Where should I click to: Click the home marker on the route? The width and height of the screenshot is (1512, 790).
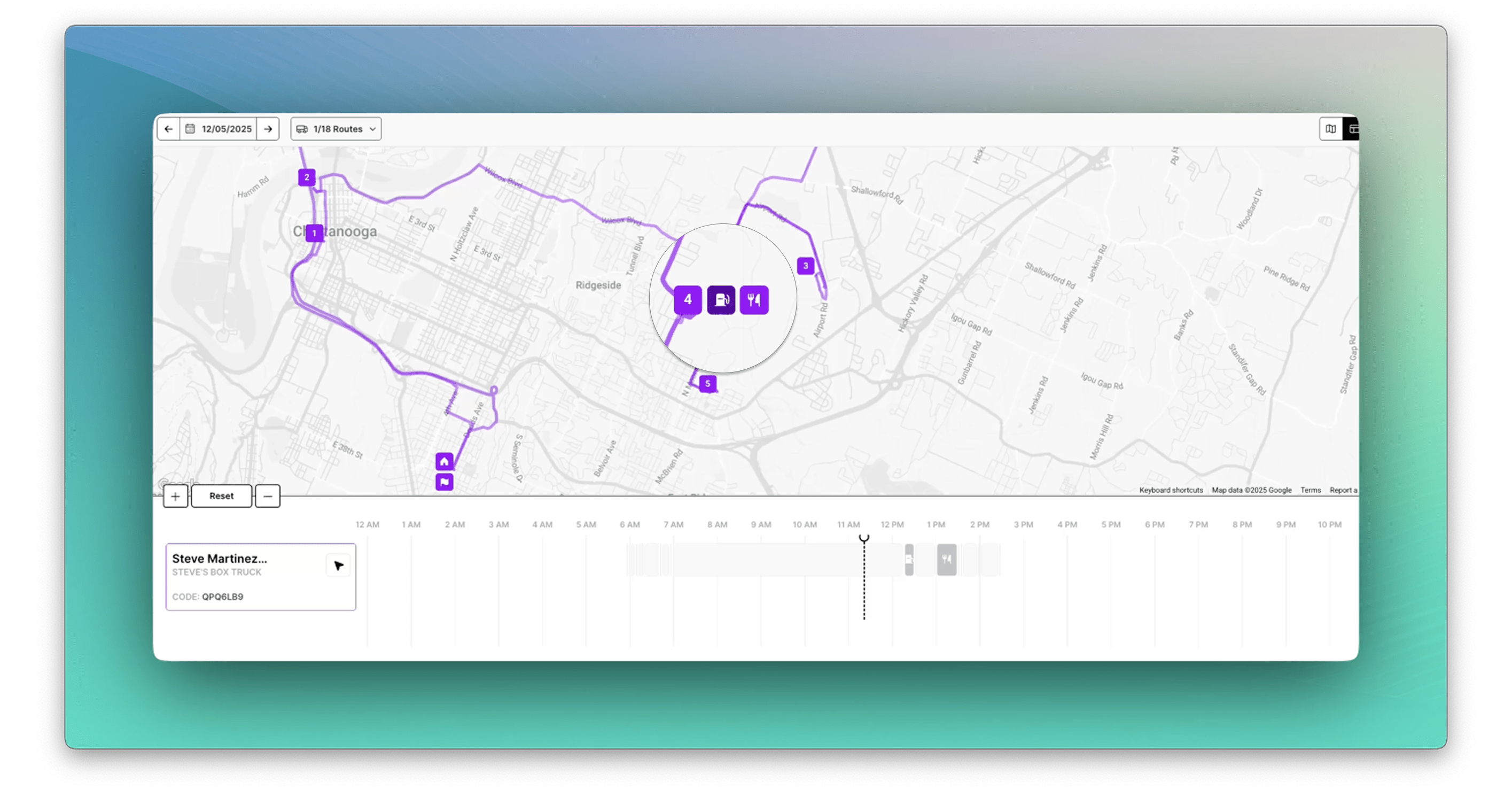(x=445, y=462)
